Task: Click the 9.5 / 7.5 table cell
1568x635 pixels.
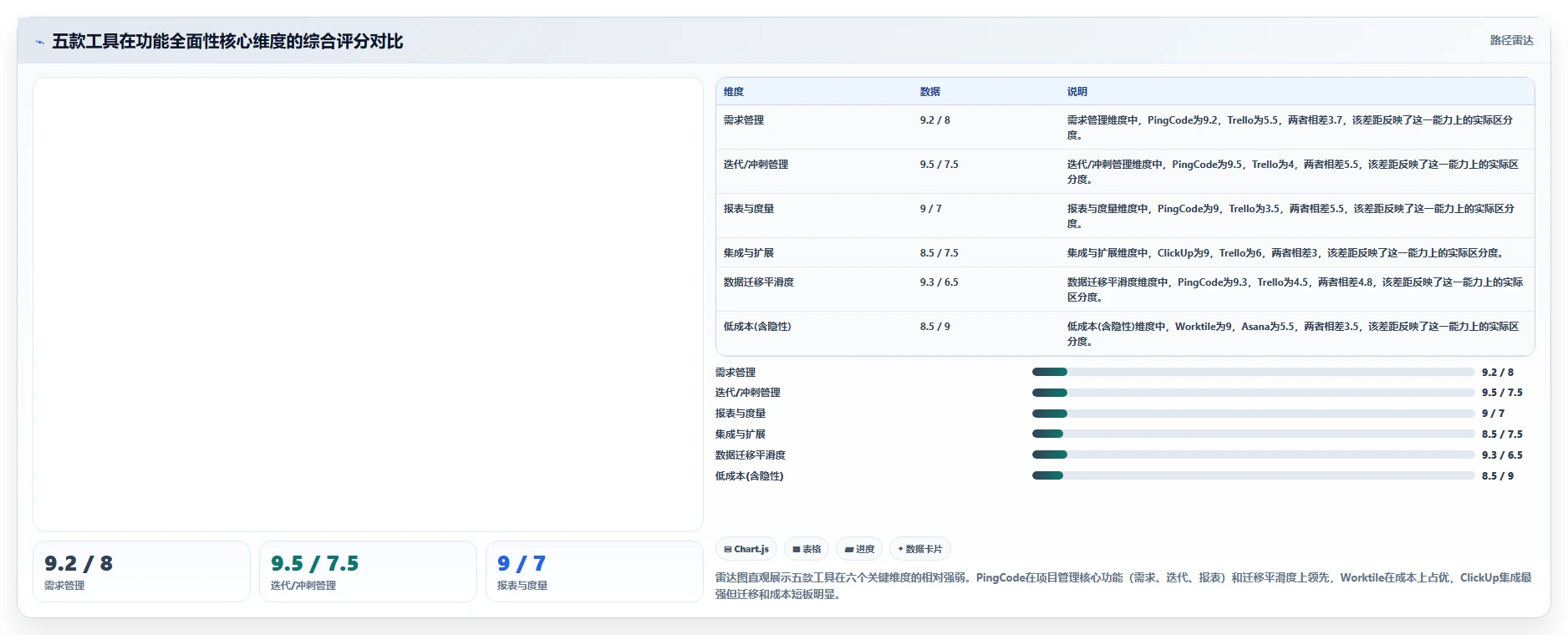Action: 939,165
